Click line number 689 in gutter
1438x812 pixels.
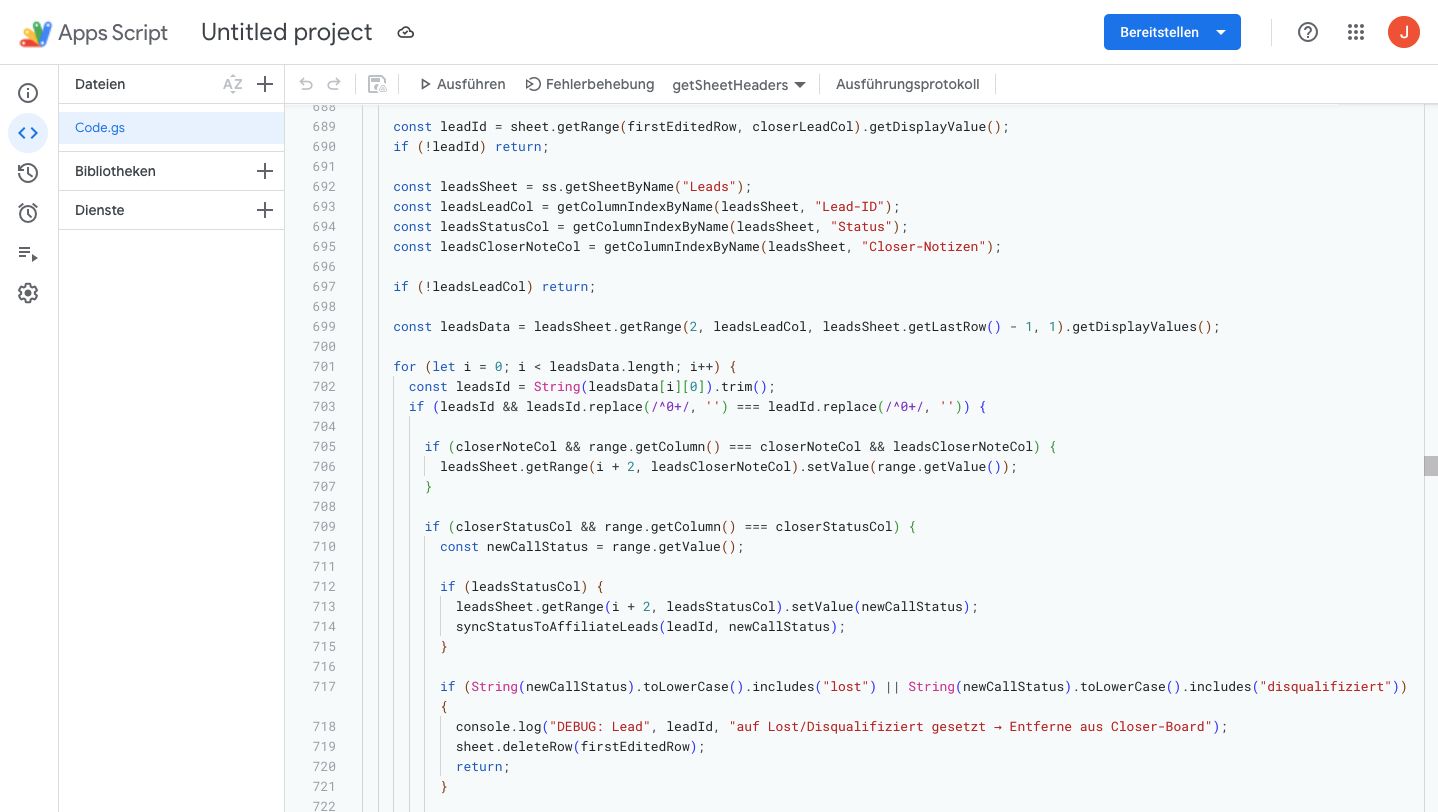coord(324,127)
